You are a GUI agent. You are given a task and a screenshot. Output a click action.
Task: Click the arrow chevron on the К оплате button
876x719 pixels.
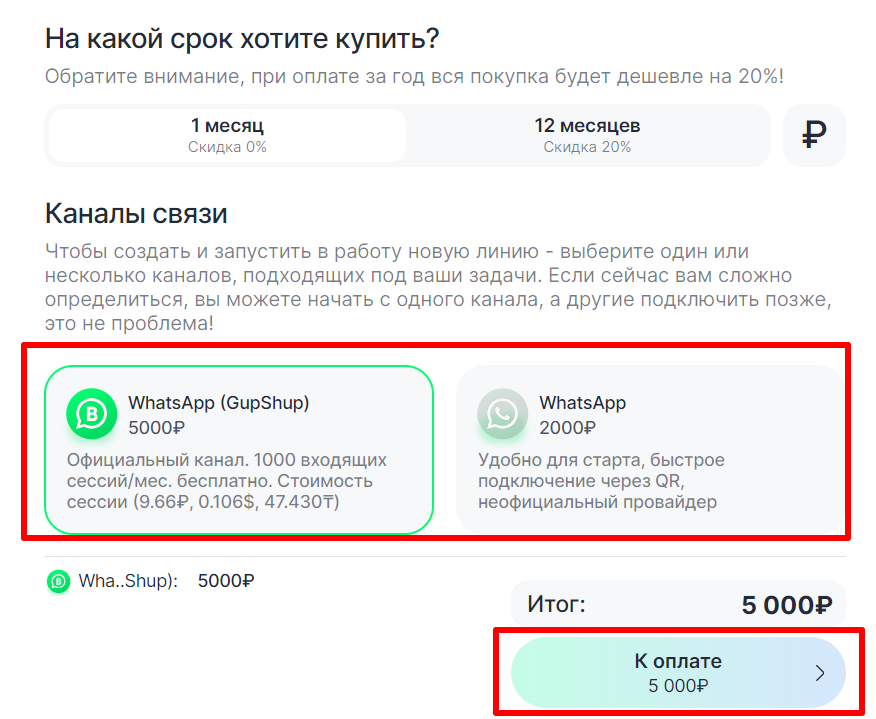(820, 673)
